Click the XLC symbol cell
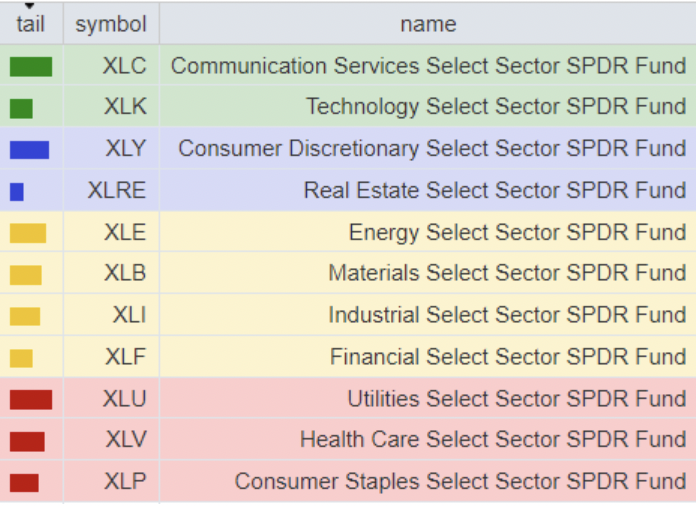The image size is (698, 506). coord(124,66)
